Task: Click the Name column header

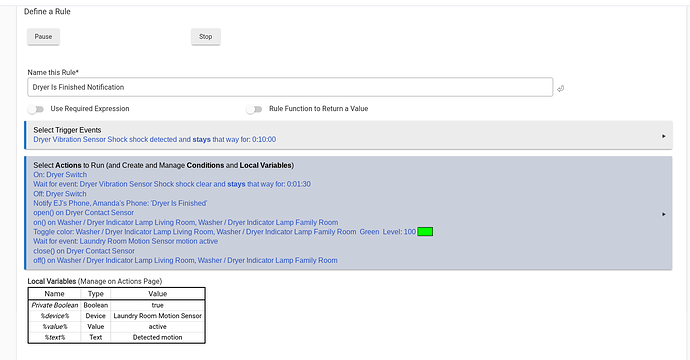Action: point(55,294)
